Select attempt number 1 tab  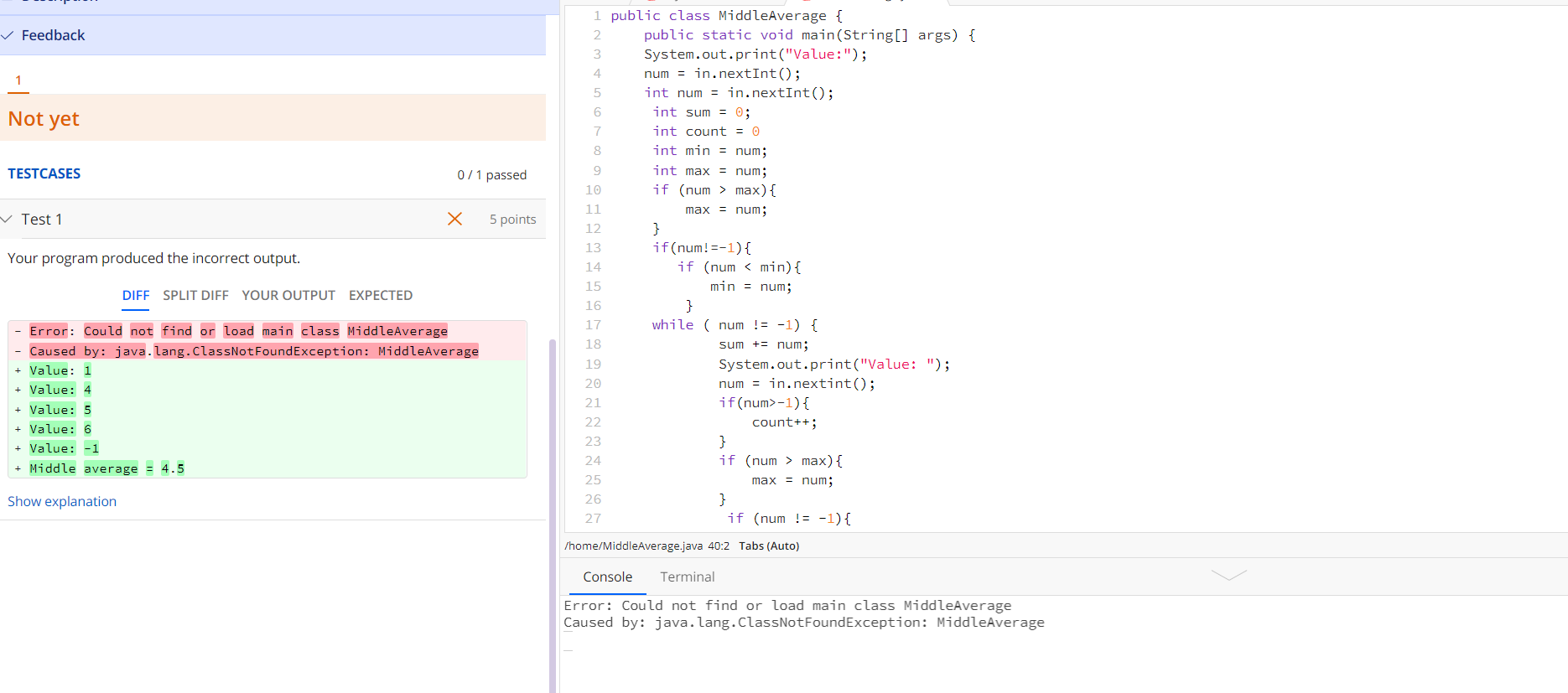[18, 80]
